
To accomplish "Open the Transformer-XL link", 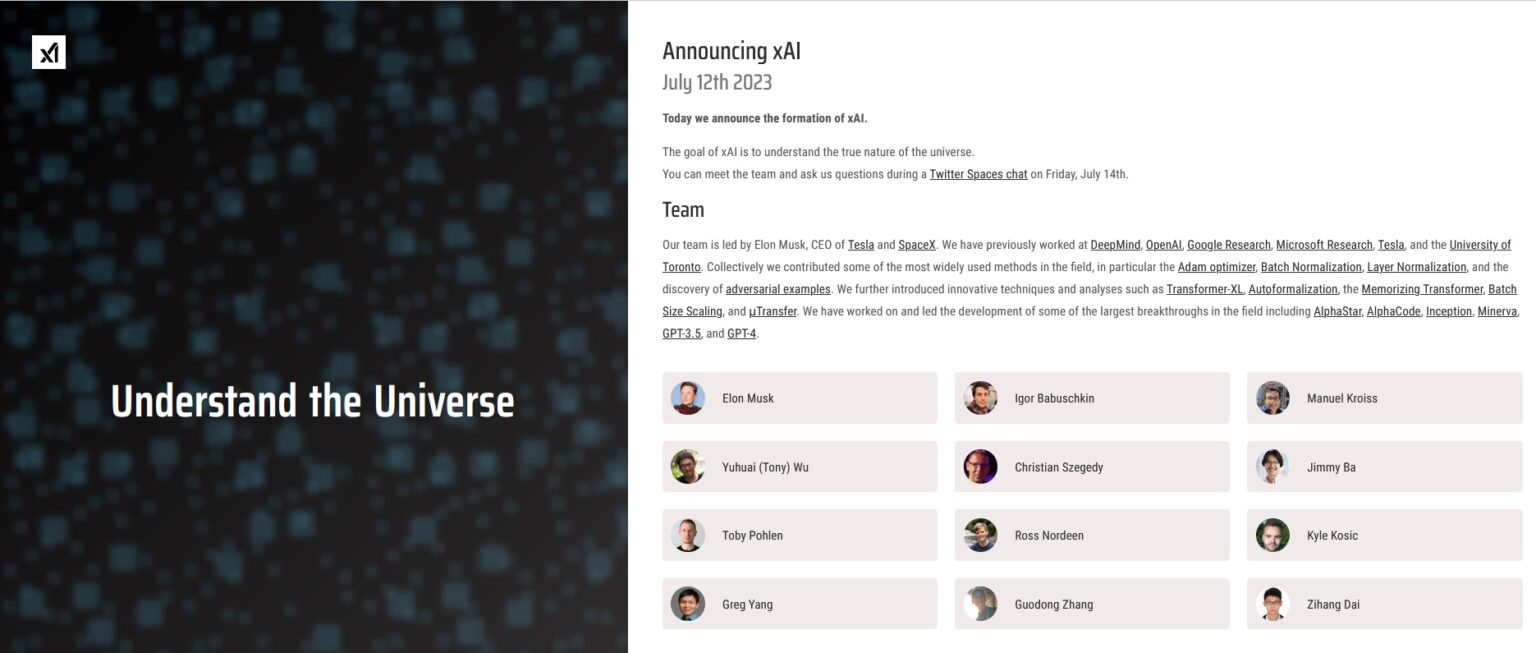I will coord(1204,289).
